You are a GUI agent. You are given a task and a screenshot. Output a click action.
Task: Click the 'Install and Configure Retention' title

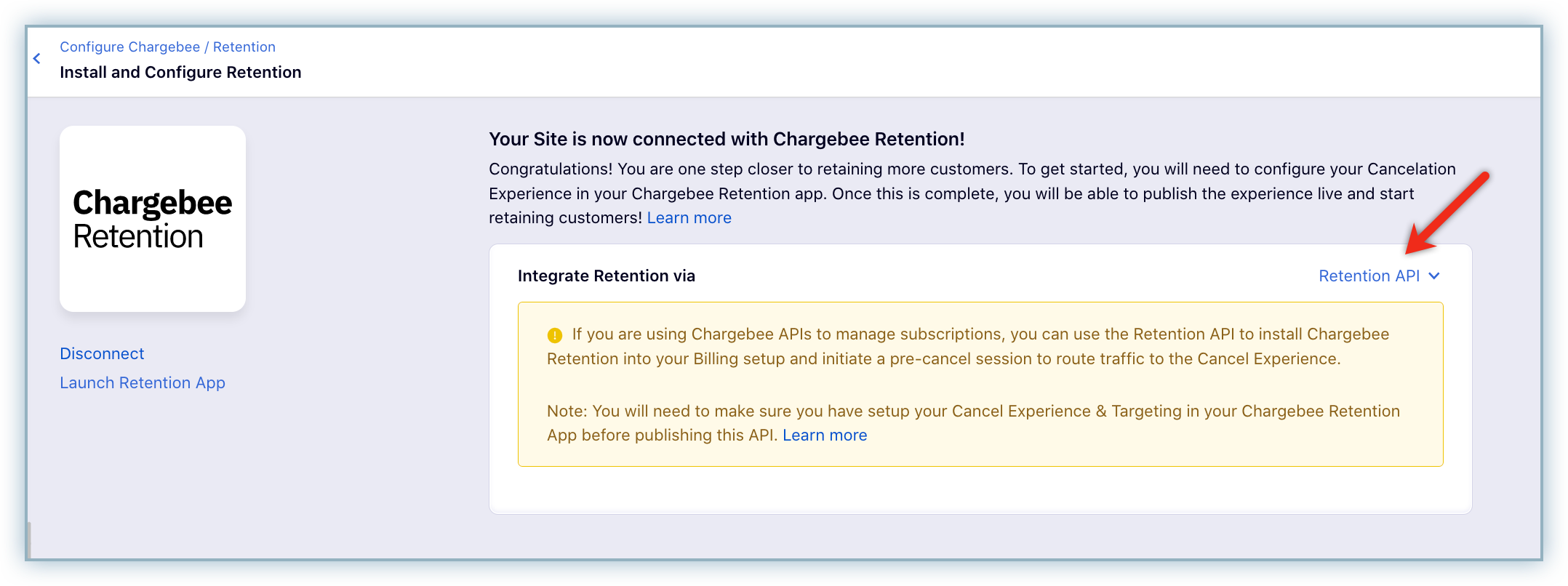(x=180, y=72)
